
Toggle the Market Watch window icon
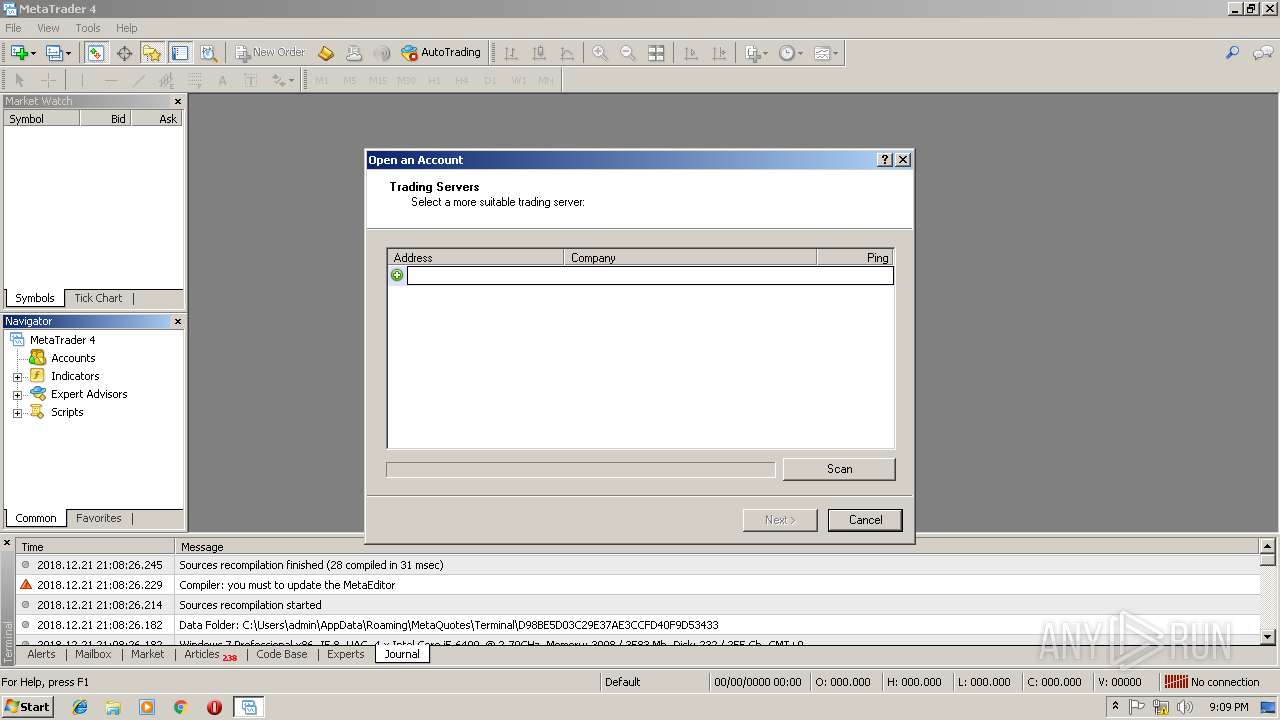(95, 53)
